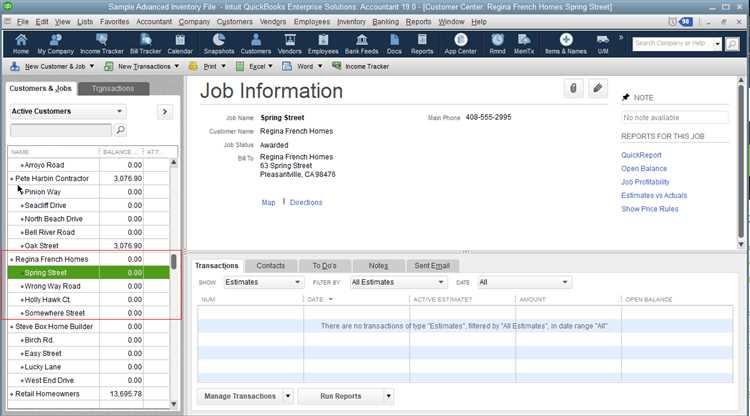Viewport: 750px width, 416px height.
Task: Open the Run Reports dropdown arrow
Action: pyautogui.click(x=388, y=396)
